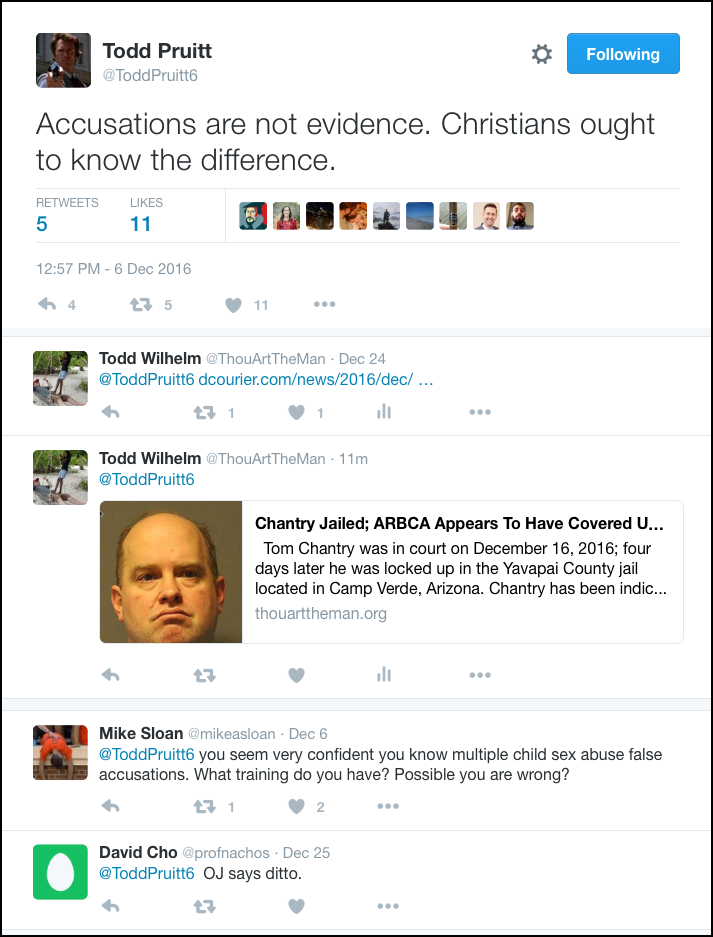Retweet Mike Sloan's reply
The width and height of the screenshot is (713, 937).
pos(204,807)
